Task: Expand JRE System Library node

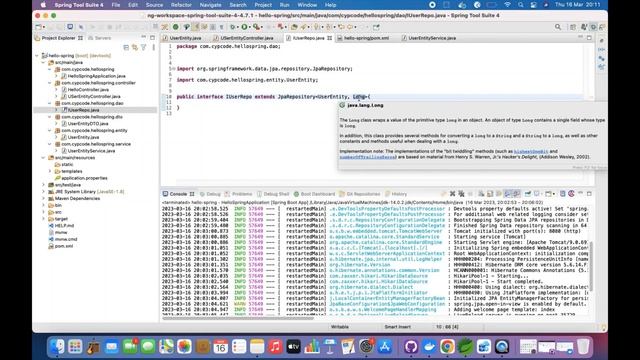Action: [x=44, y=192]
